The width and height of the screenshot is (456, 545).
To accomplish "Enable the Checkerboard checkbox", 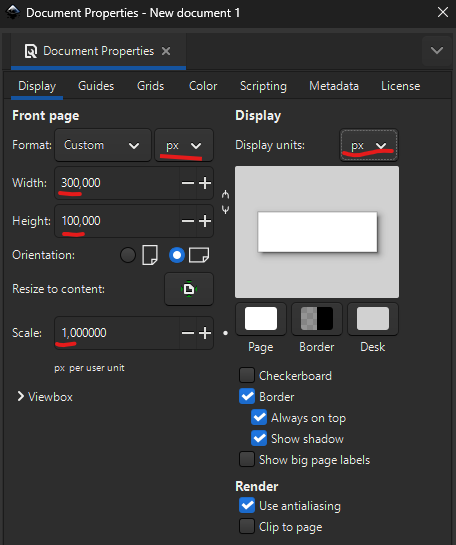I will coord(247,375).
